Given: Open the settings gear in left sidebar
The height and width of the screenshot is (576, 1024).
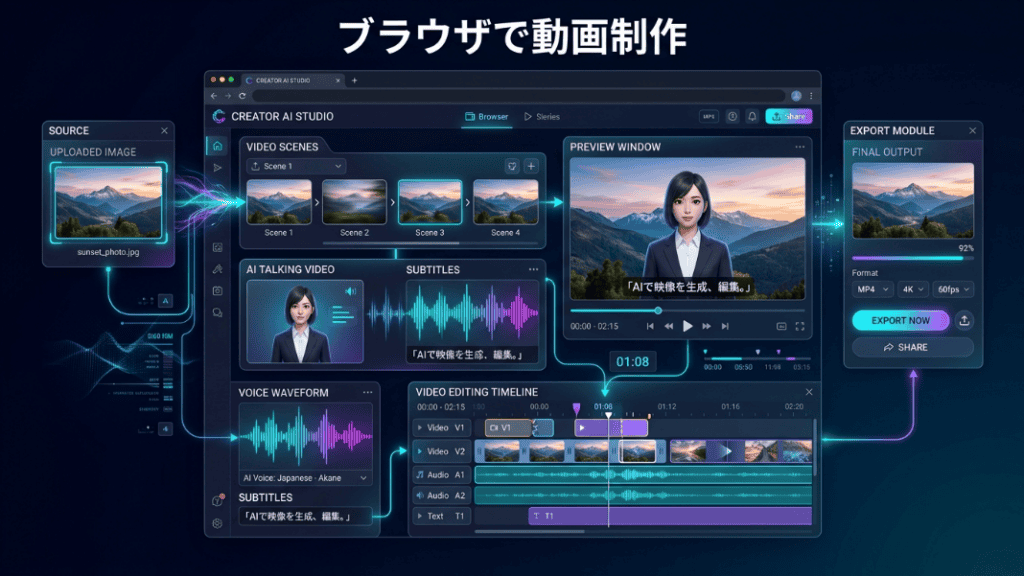Looking at the screenshot, I should [217, 523].
